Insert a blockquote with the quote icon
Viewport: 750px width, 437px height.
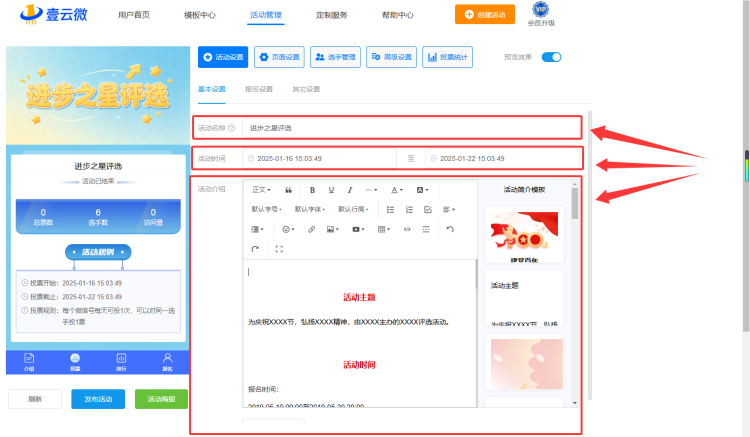(x=288, y=190)
